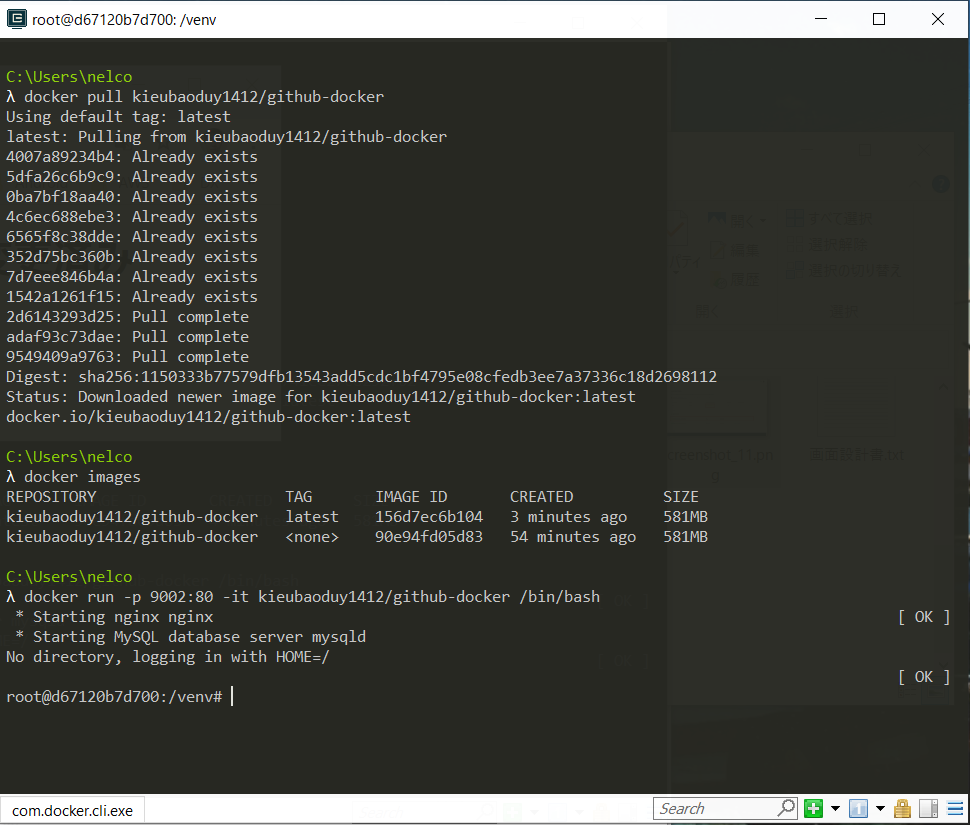
Task: Click the search magnifier icon
Action: (787, 808)
